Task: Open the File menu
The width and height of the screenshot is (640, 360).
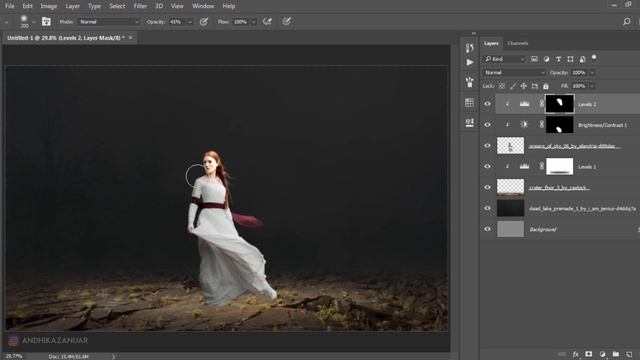Action: (x=9, y=6)
